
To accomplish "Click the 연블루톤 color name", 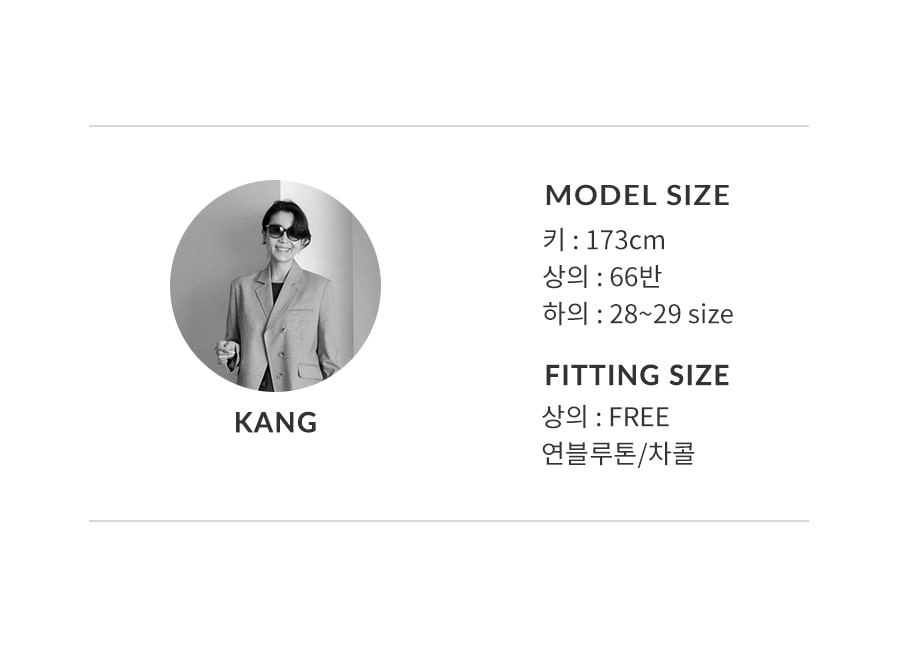I will (589, 454).
